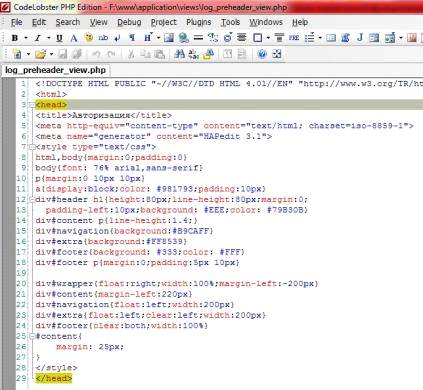Image resolution: width=423 pixels, height=390 pixels.
Task: Insert a paragraph tag using the pilcrow icon
Action: [132, 38]
